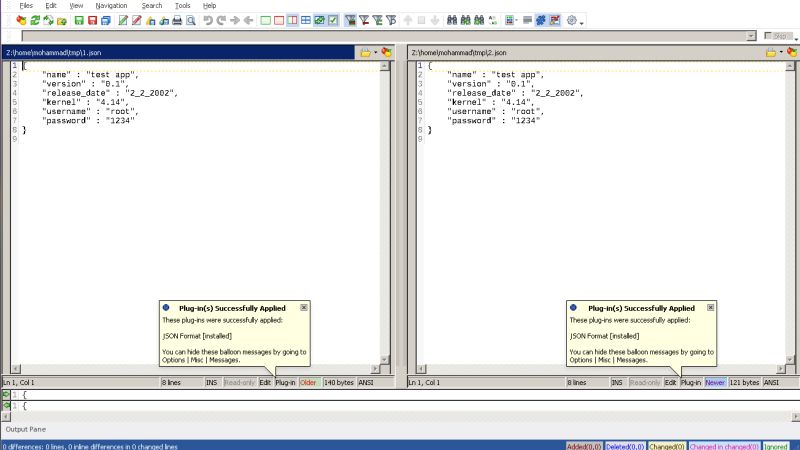Click the Redo arrow icon

click(x=221, y=20)
